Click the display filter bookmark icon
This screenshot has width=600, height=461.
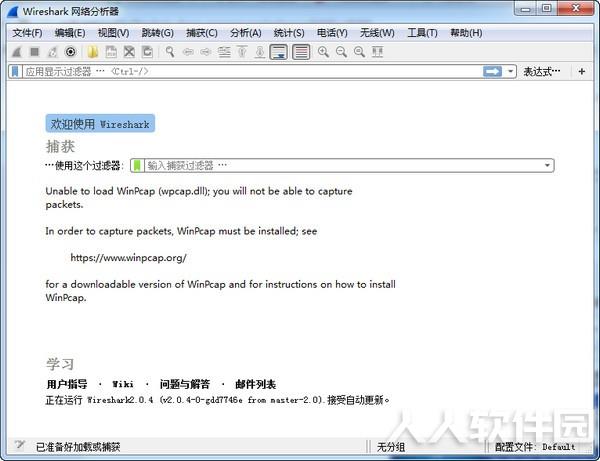coord(15,72)
